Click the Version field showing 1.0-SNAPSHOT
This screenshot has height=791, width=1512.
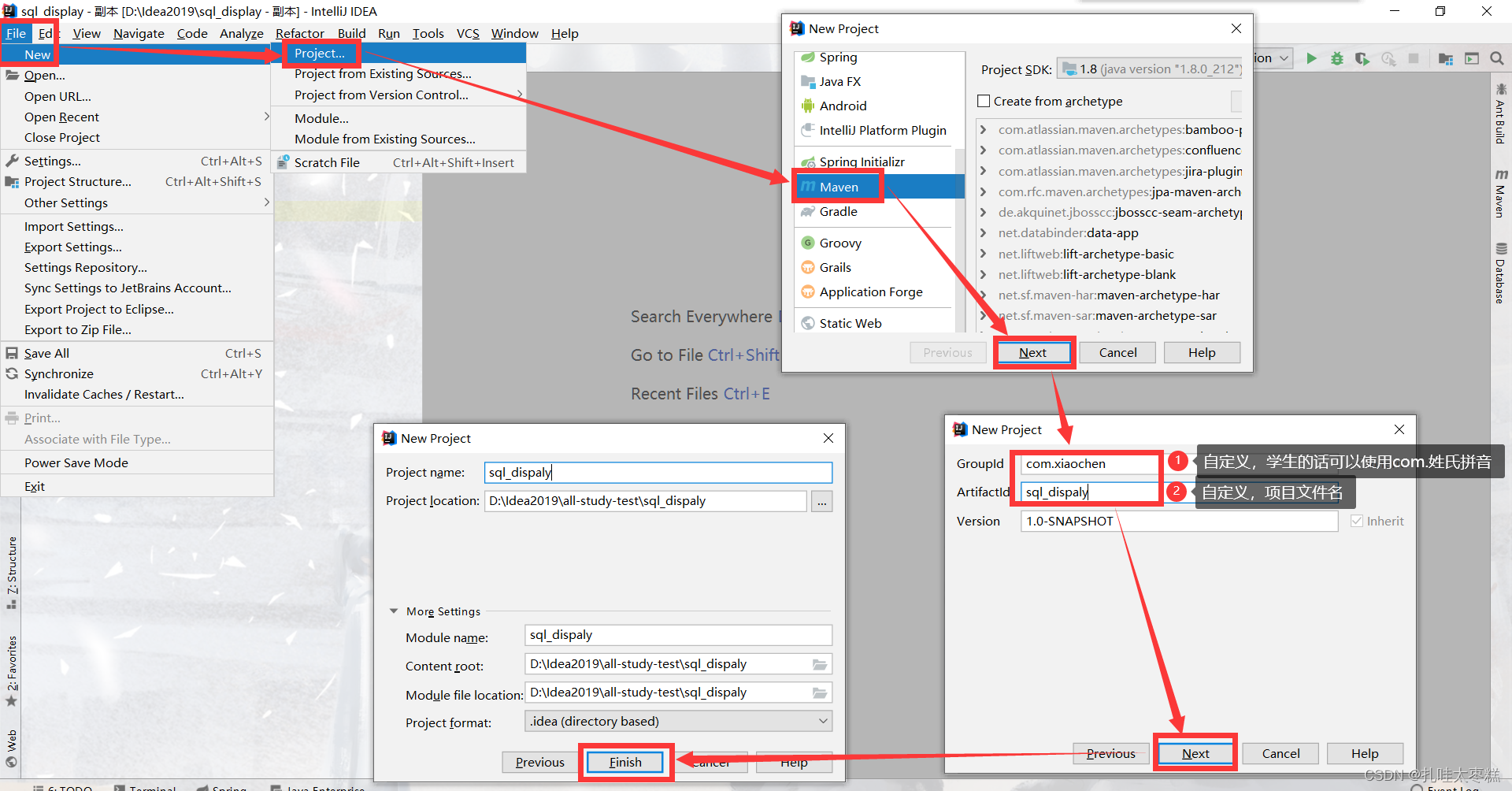pos(1180,521)
